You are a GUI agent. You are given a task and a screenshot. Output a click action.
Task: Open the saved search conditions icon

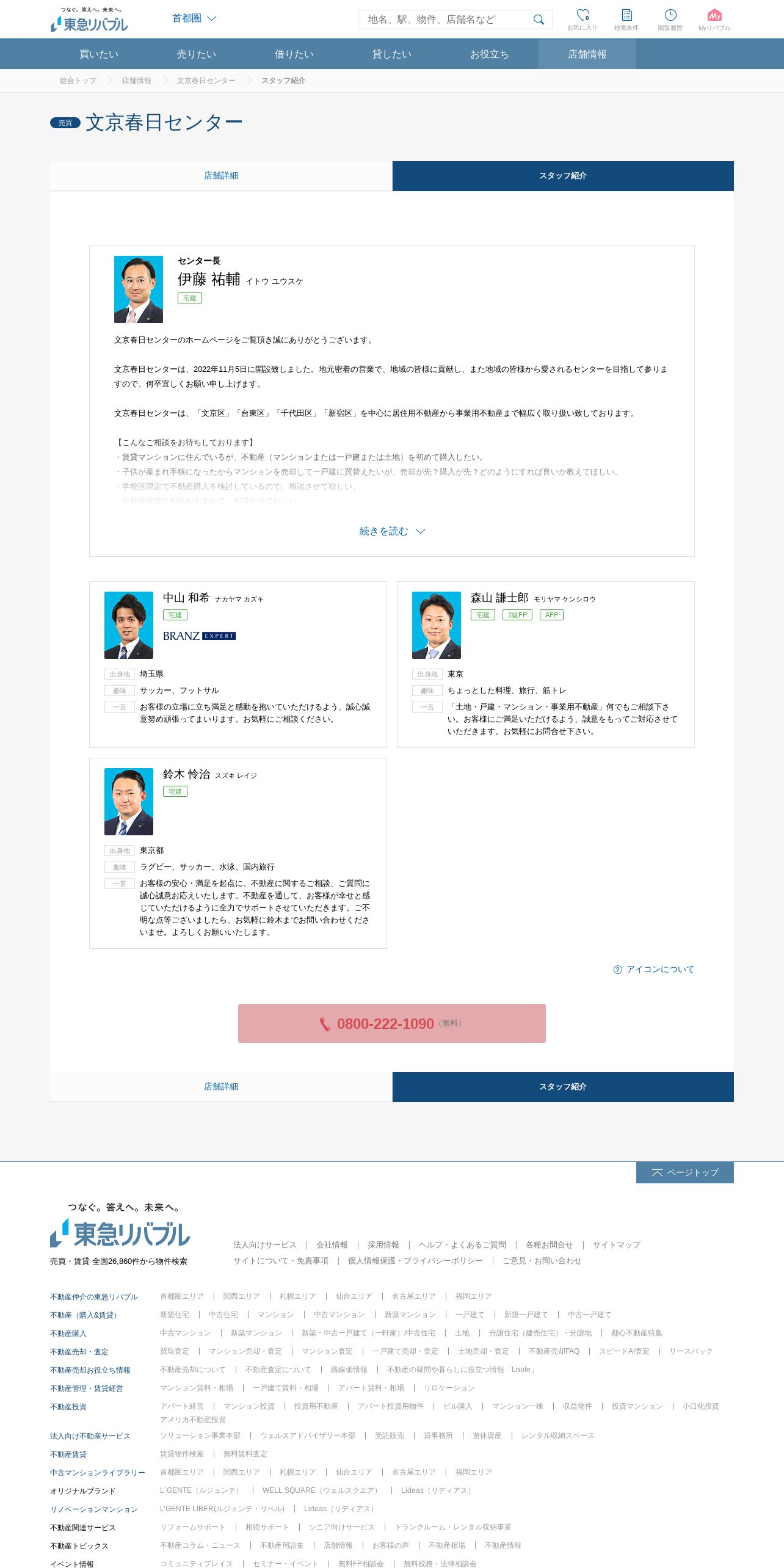coord(626,19)
